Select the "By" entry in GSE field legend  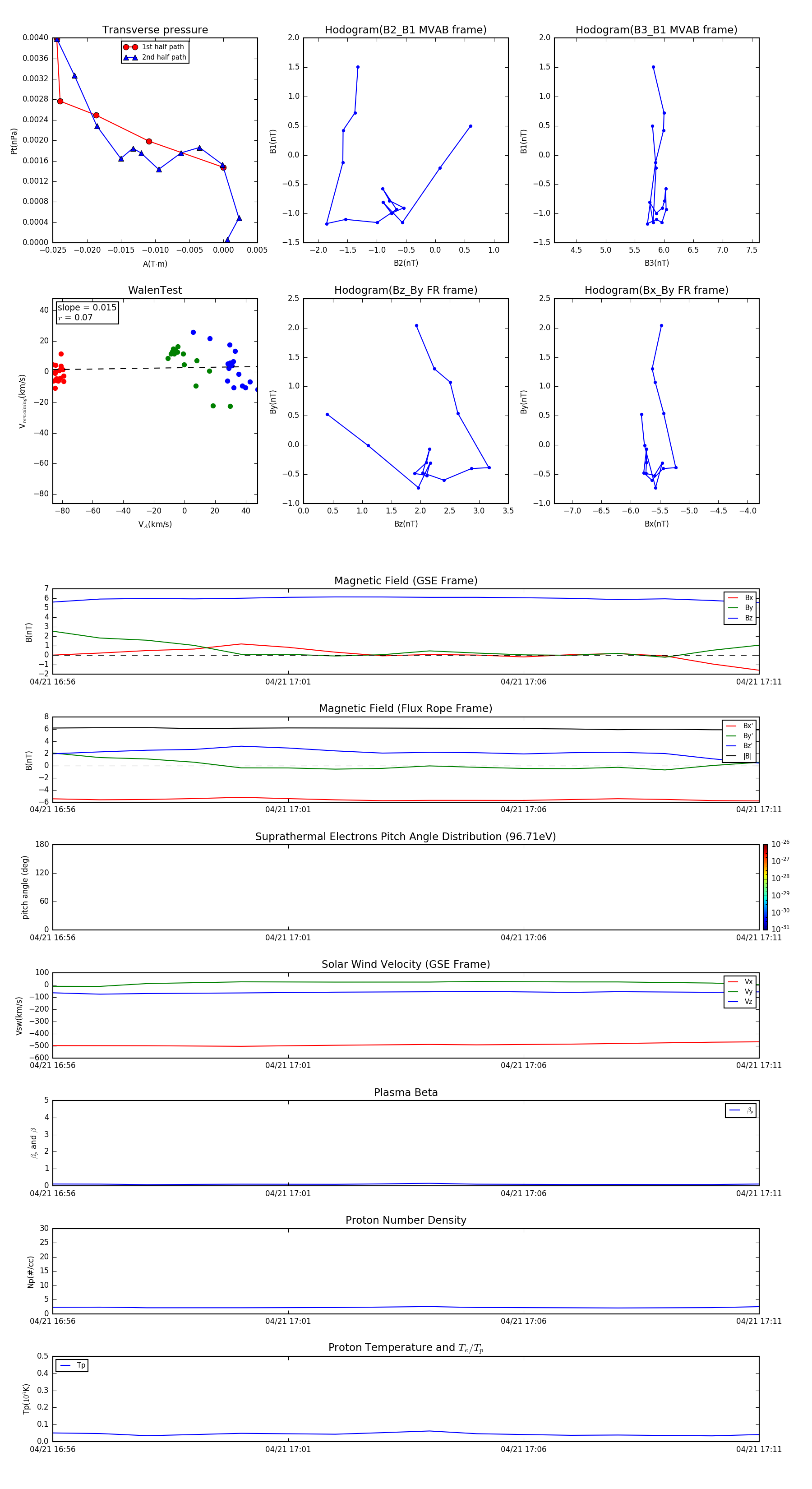740,607
